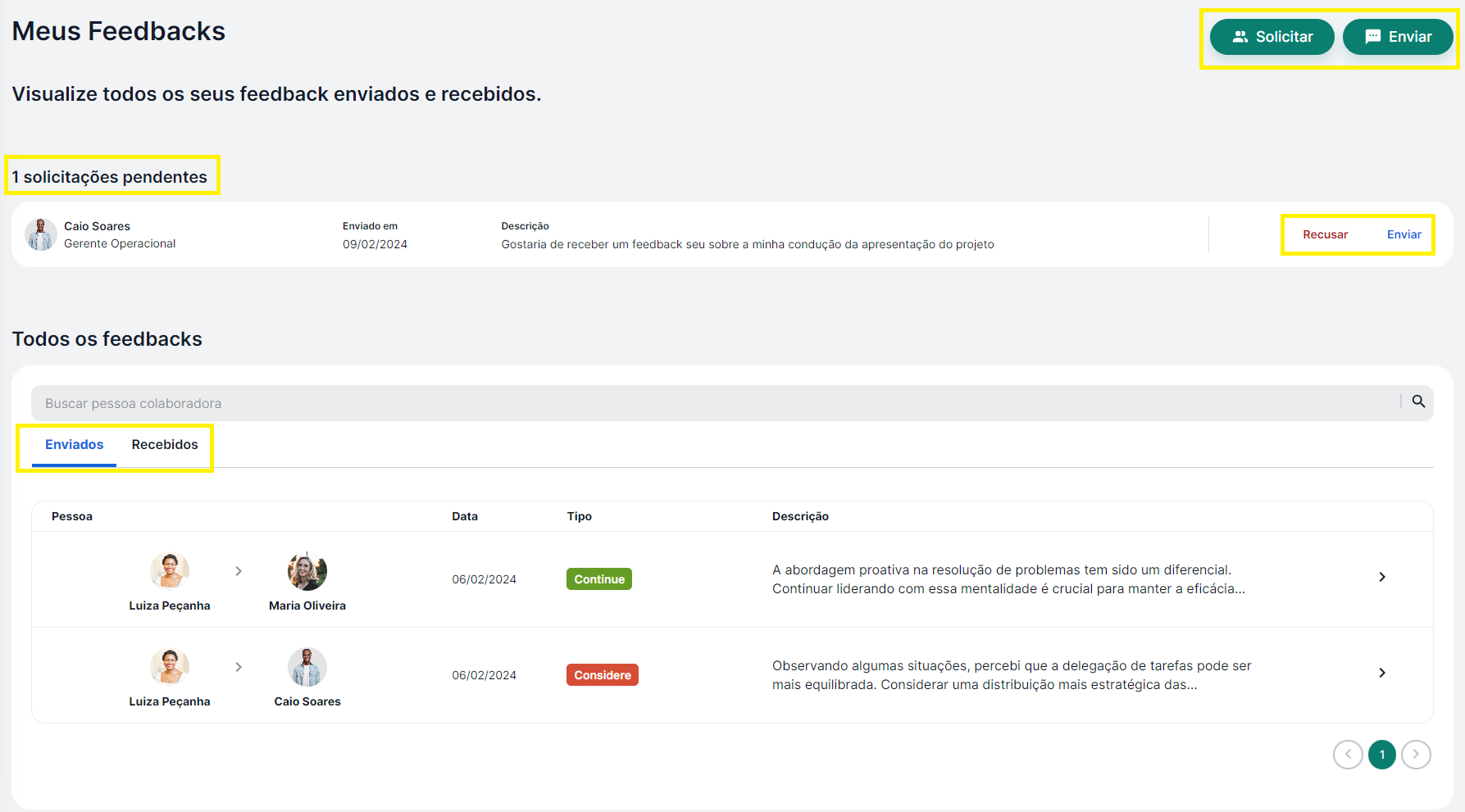Click the green Enviar button at top
Viewport: 1465px width, 812px height.
click(x=1398, y=37)
